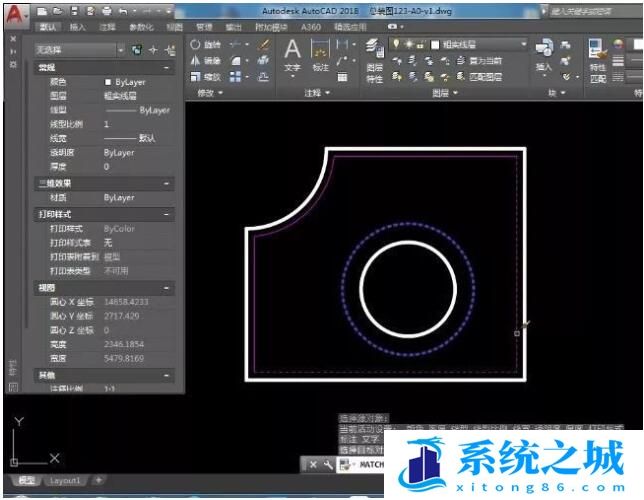Switch to the Layout1 tab
Screen dimensions: 644x500
tap(64, 480)
